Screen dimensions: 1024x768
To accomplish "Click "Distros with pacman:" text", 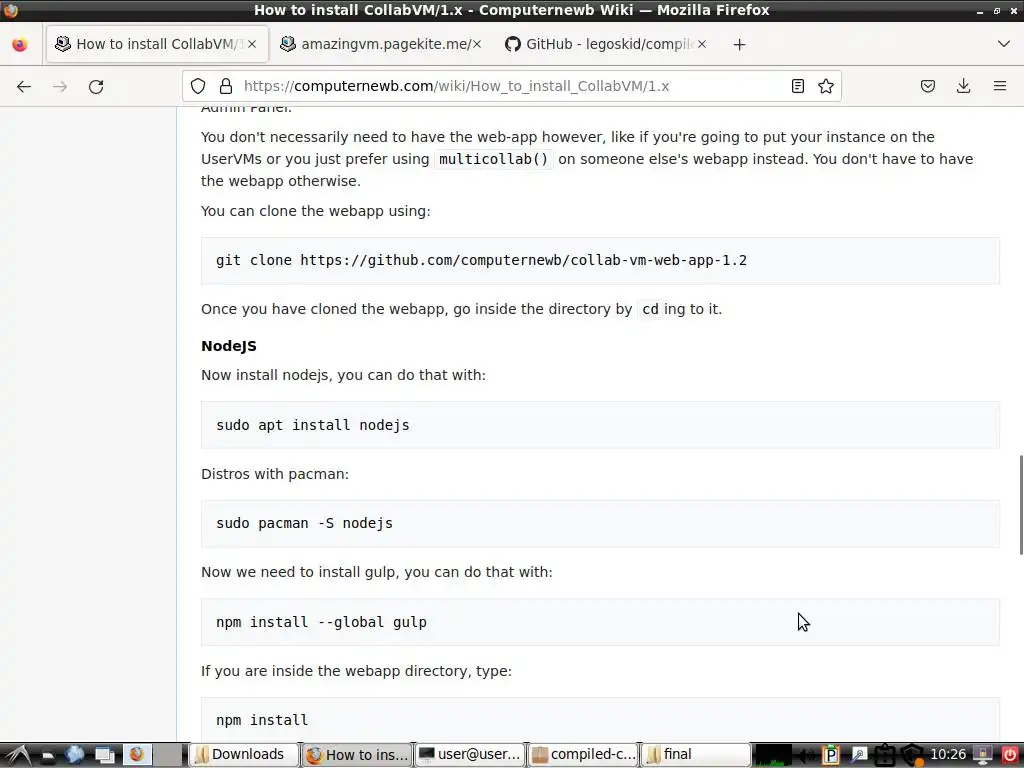I will pos(275,474).
